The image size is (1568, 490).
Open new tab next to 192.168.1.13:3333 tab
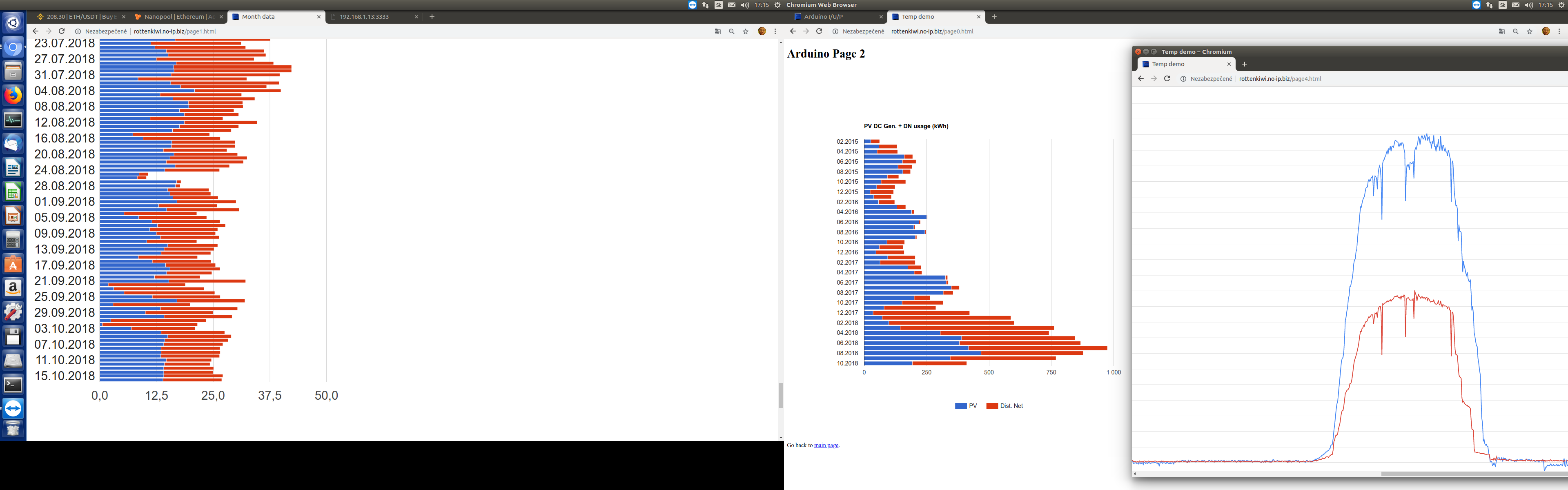432,16
